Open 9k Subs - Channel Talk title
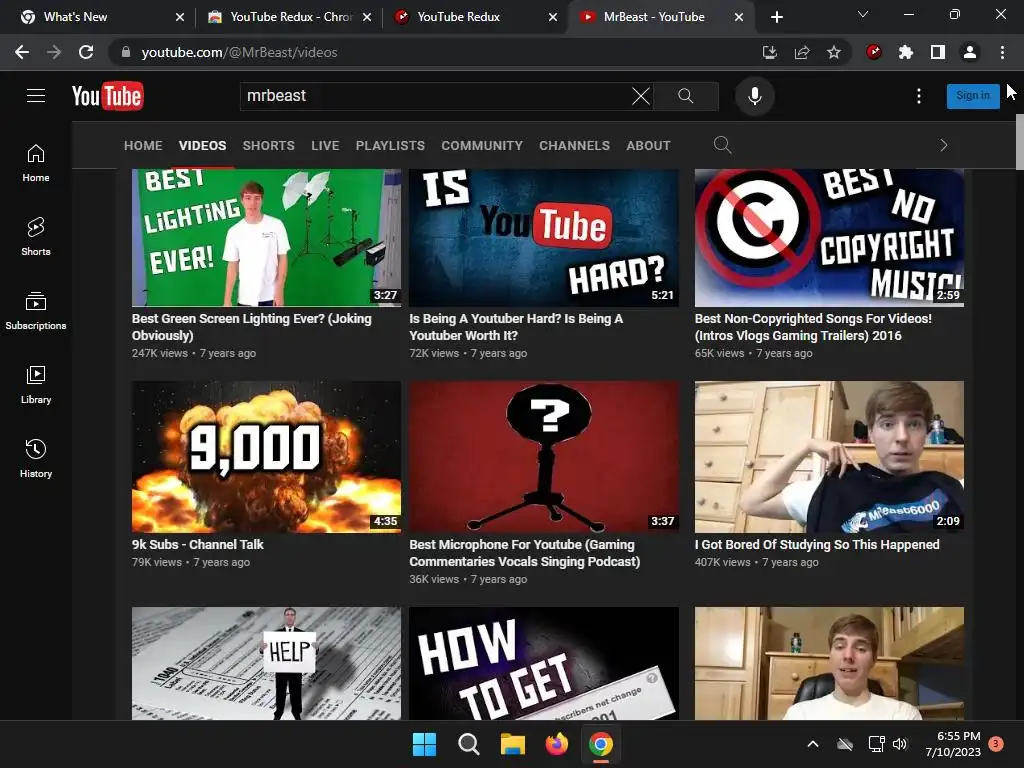This screenshot has width=1024, height=768. (x=197, y=545)
